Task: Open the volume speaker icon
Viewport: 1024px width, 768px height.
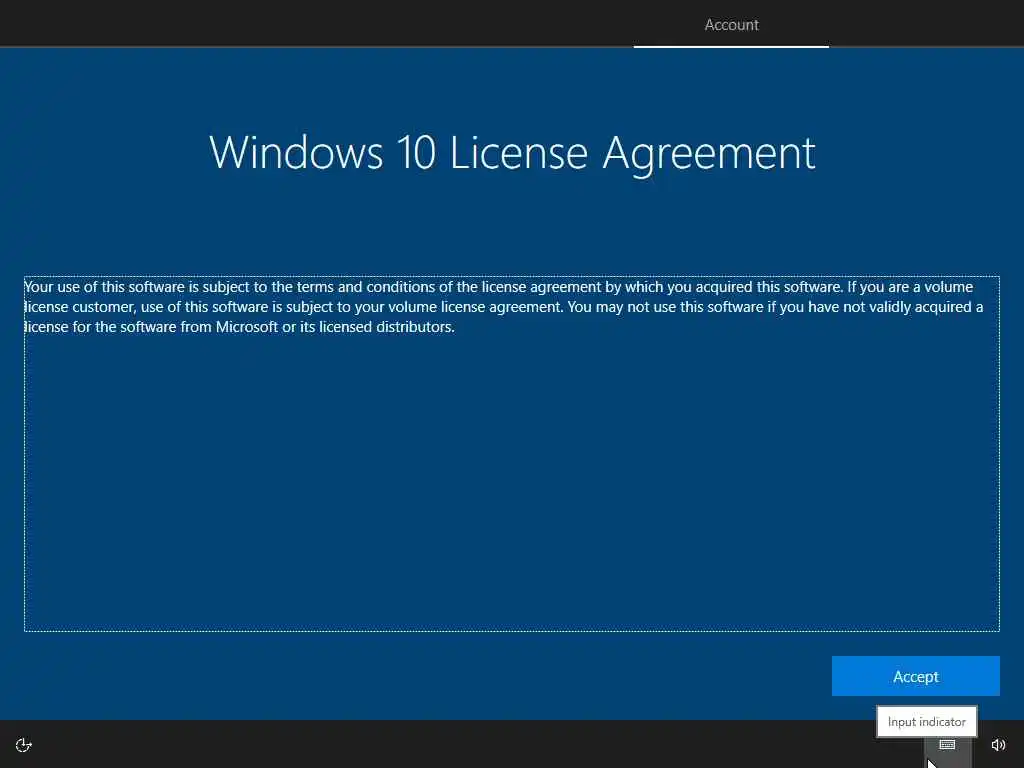Action: [998, 744]
